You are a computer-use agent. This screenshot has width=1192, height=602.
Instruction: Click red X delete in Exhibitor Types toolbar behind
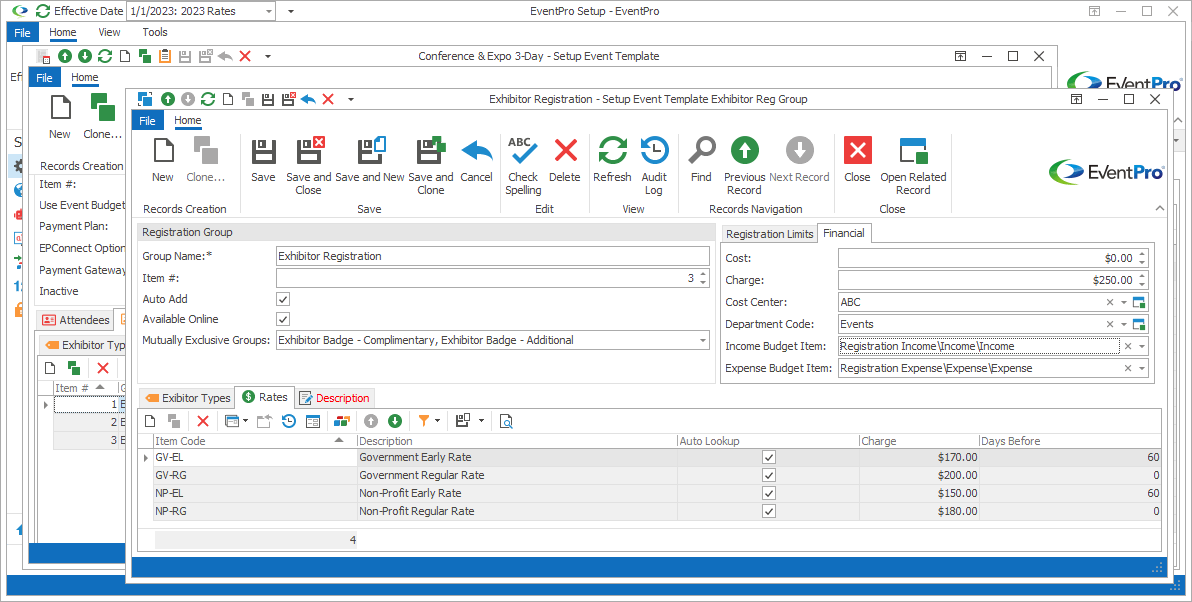tap(103, 368)
